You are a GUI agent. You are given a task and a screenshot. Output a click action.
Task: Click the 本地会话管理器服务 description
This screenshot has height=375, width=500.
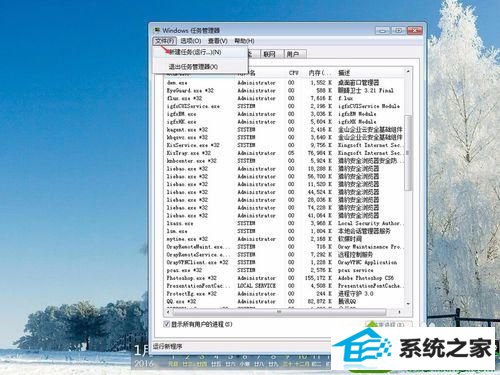coord(364,231)
